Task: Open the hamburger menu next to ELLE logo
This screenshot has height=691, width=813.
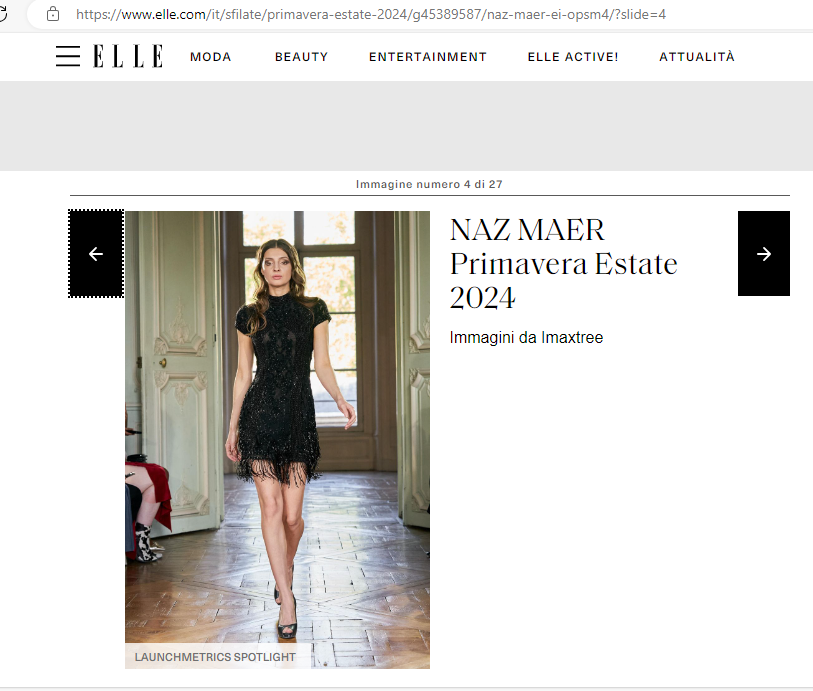Action: coord(68,56)
